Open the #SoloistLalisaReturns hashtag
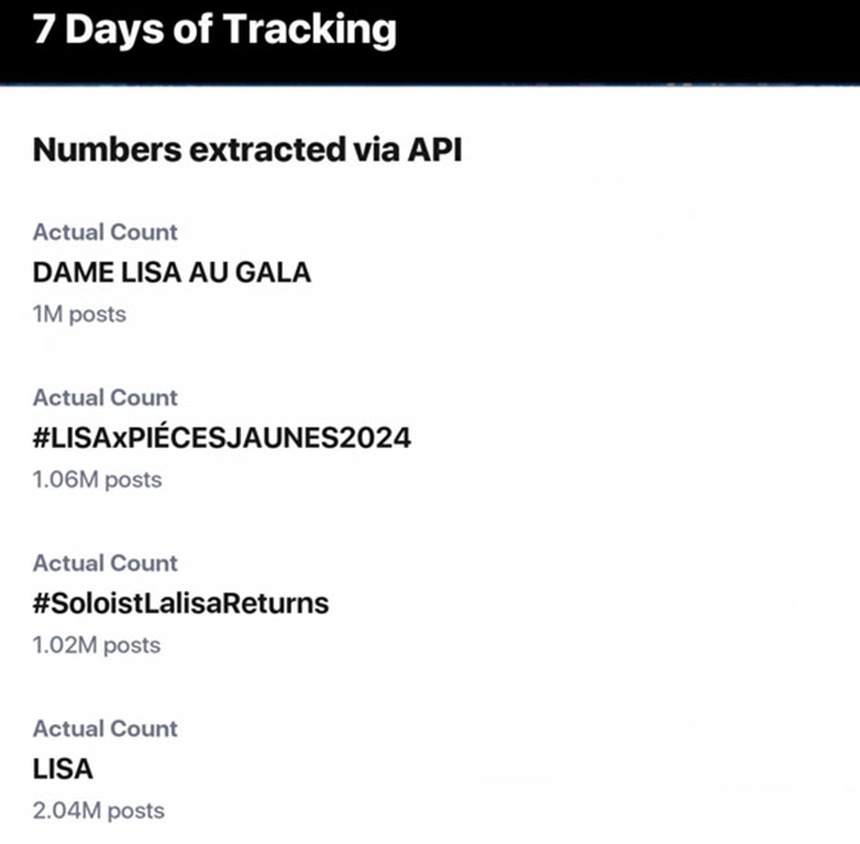The height and width of the screenshot is (844, 860). tap(180, 604)
